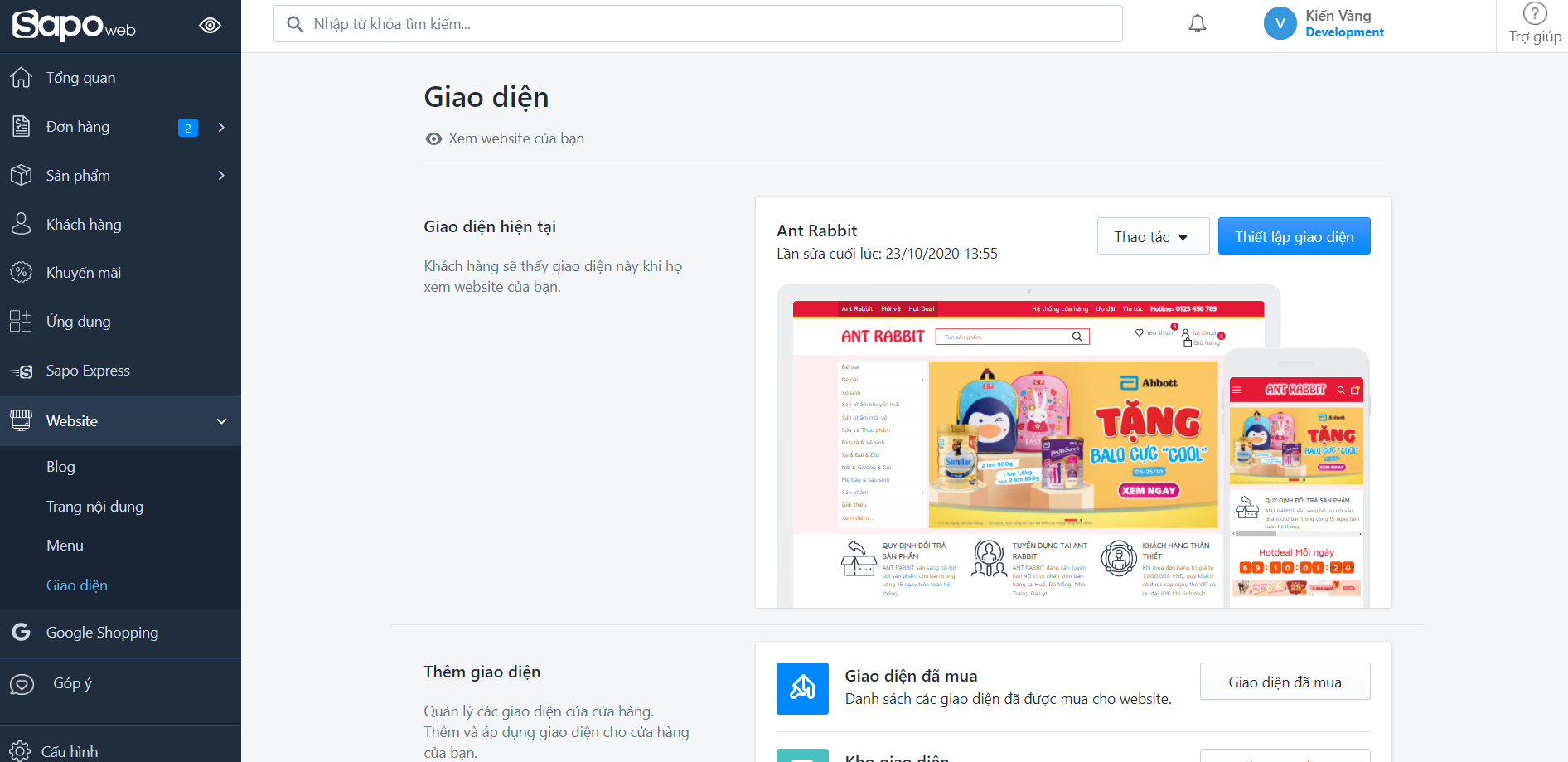Open the Google Shopping G icon
This screenshot has height=762, width=1568.
(22, 632)
